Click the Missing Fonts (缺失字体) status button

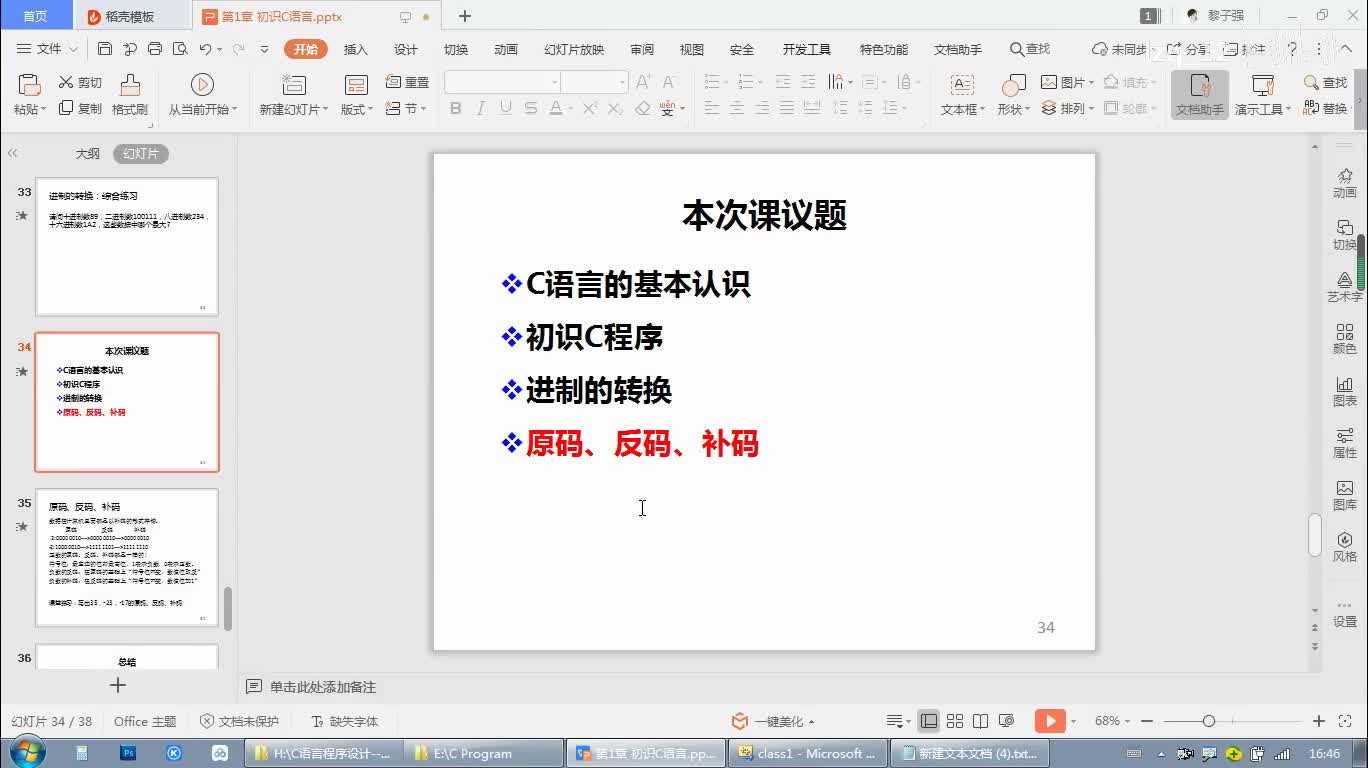(345, 721)
